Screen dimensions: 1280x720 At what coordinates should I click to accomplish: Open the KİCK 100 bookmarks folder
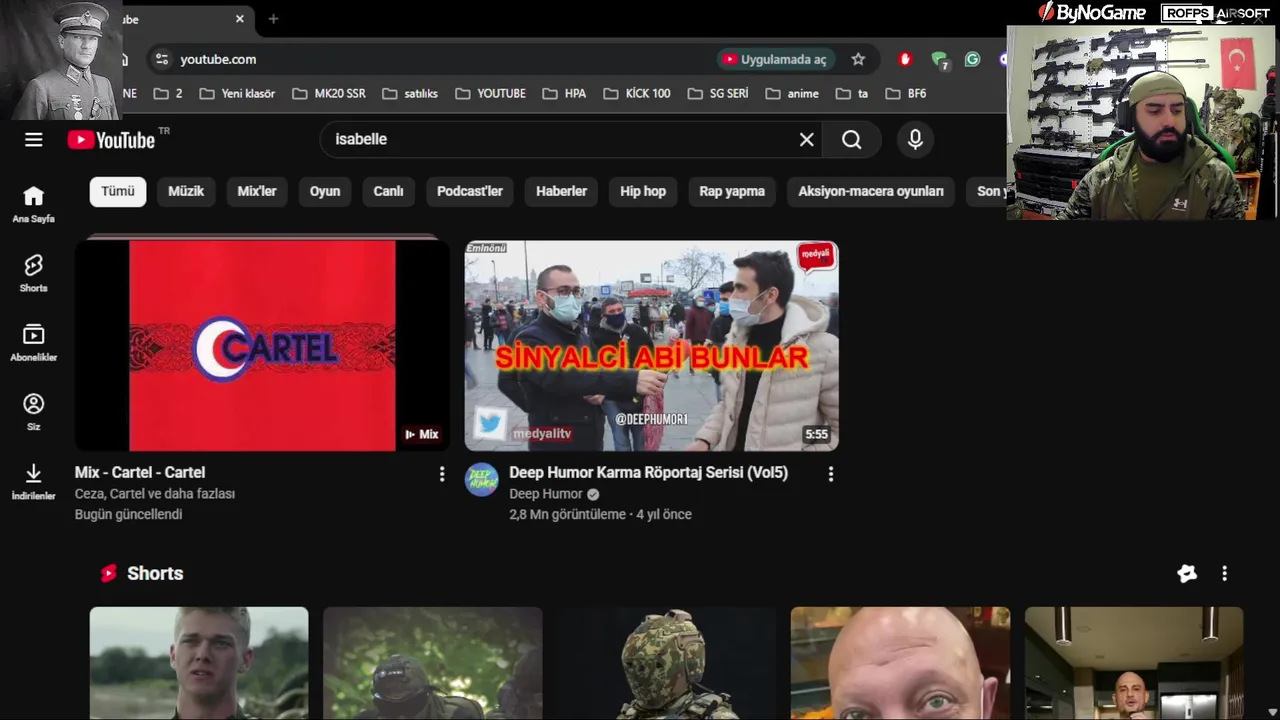click(637, 93)
